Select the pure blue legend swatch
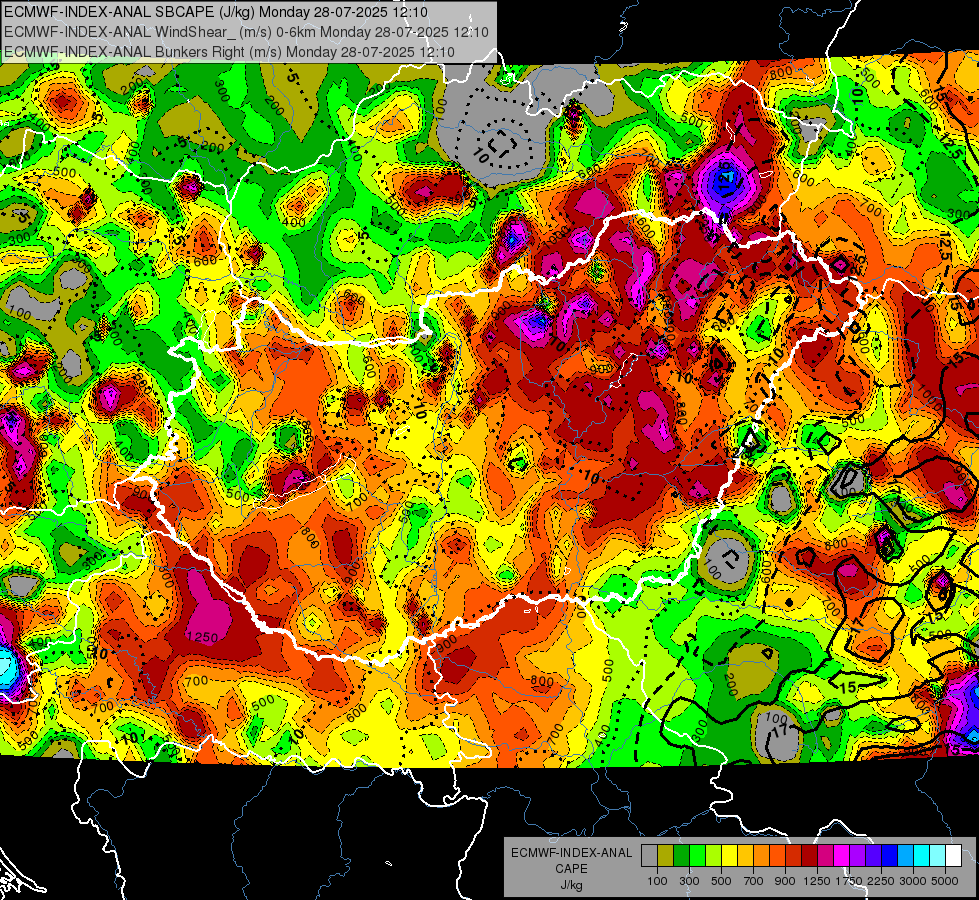 click(890, 856)
